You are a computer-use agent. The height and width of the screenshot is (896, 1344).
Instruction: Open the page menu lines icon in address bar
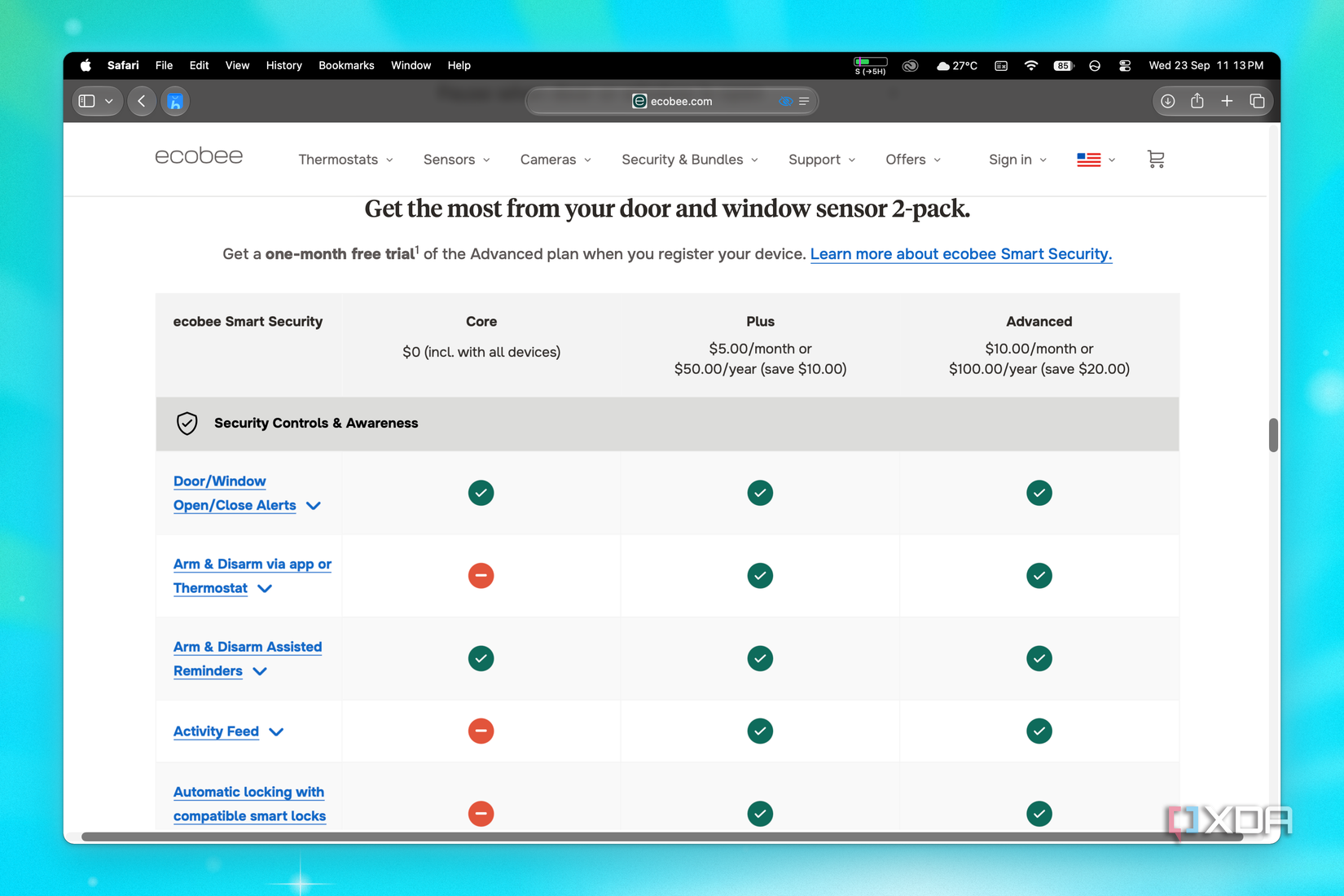[x=804, y=101]
